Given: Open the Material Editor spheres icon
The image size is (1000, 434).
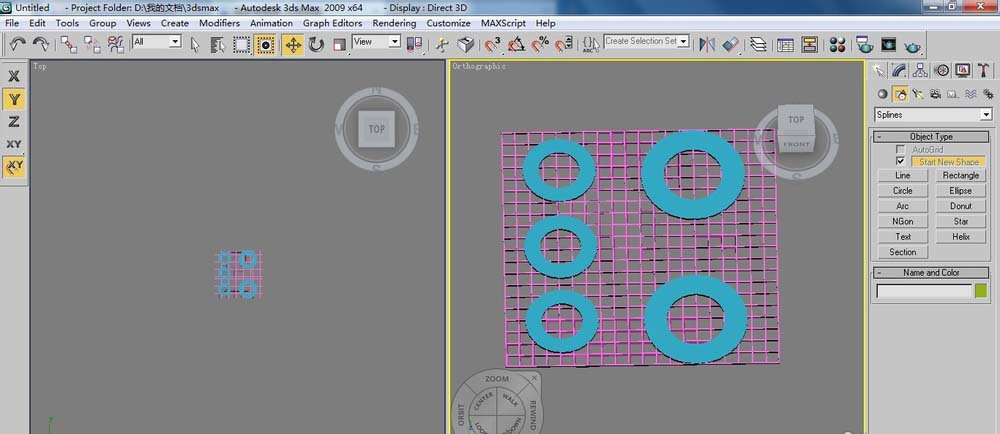Looking at the screenshot, I should click(837, 44).
